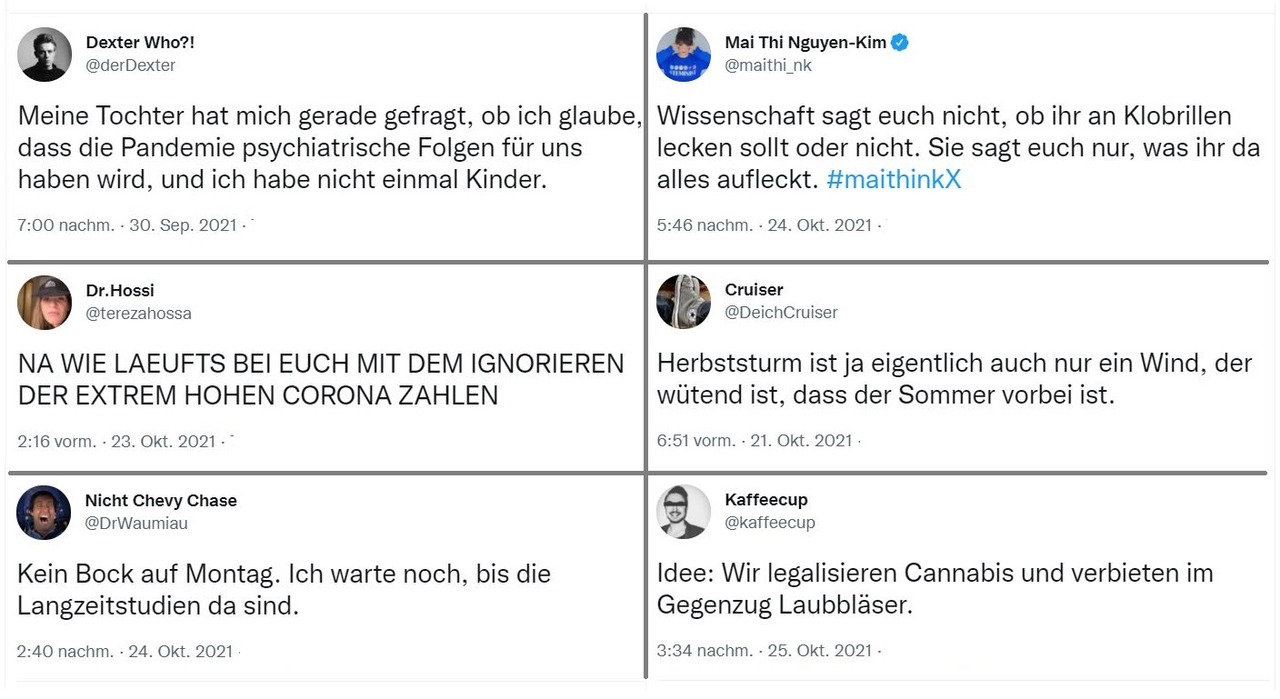Open the @maithi_nk handle
The image size is (1280, 699).
click(769, 65)
